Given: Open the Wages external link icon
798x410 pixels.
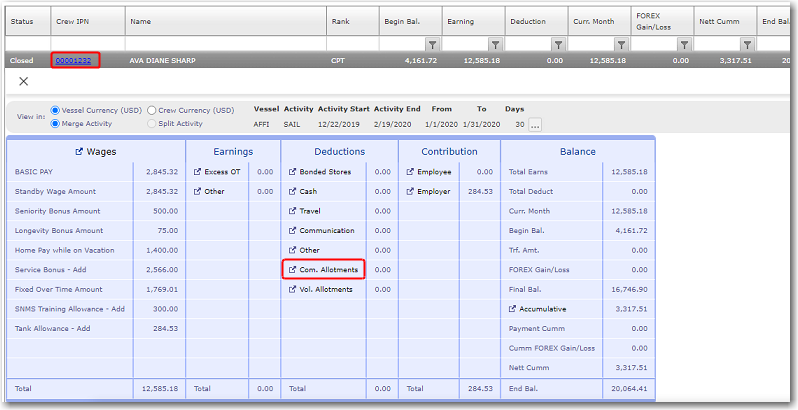Looking at the screenshot, I should click(x=80, y=152).
